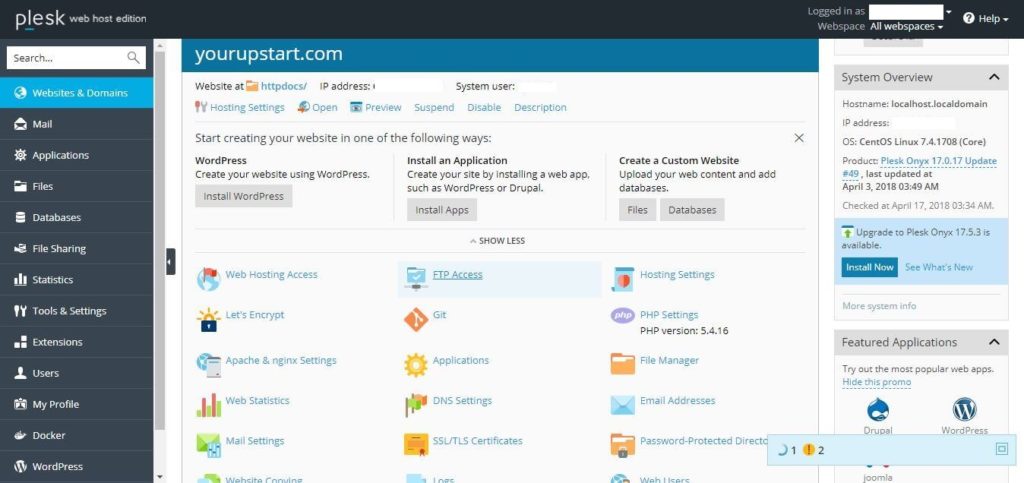Open Mail in the sidebar
The width and height of the screenshot is (1024, 483).
coord(76,124)
